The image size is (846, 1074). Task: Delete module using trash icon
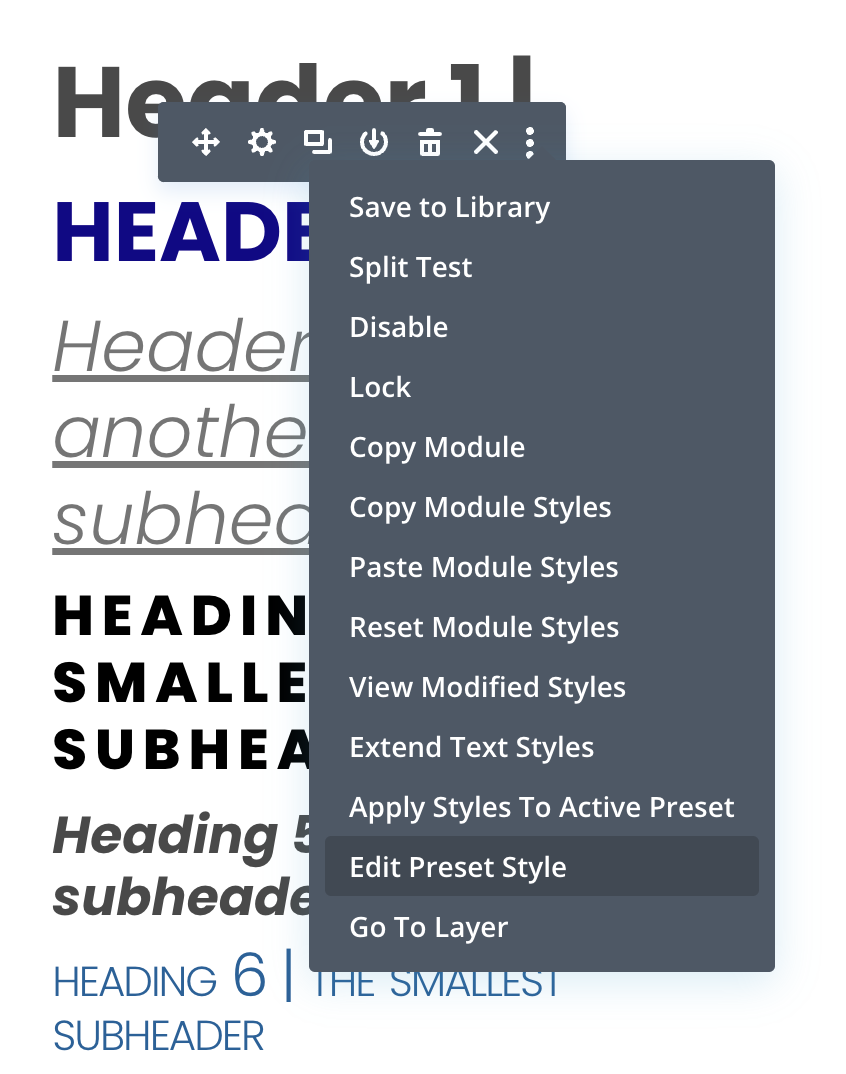[x=430, y=143]
